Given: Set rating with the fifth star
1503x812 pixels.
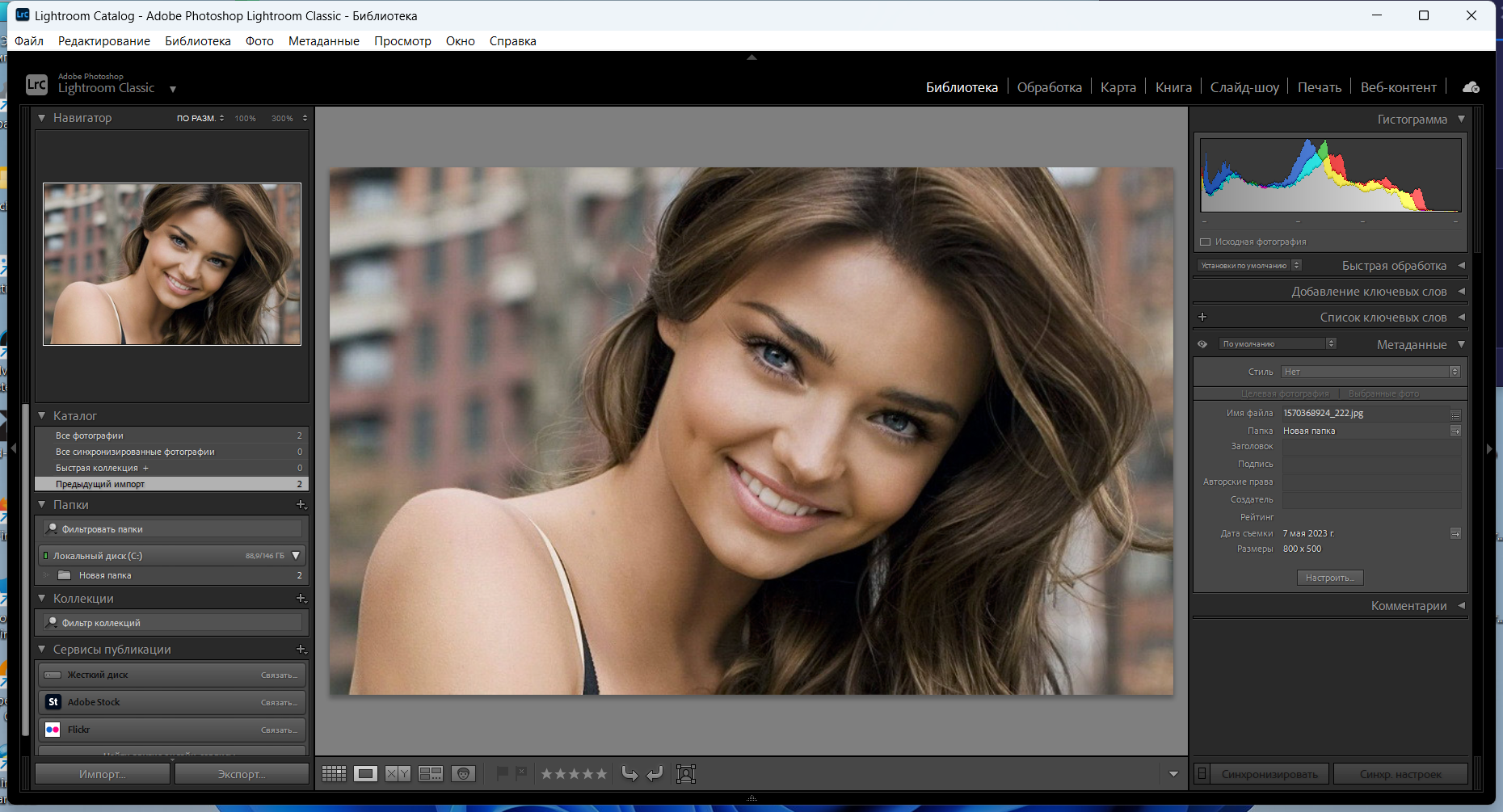Looking at the screenshot, I should point(601,774).
